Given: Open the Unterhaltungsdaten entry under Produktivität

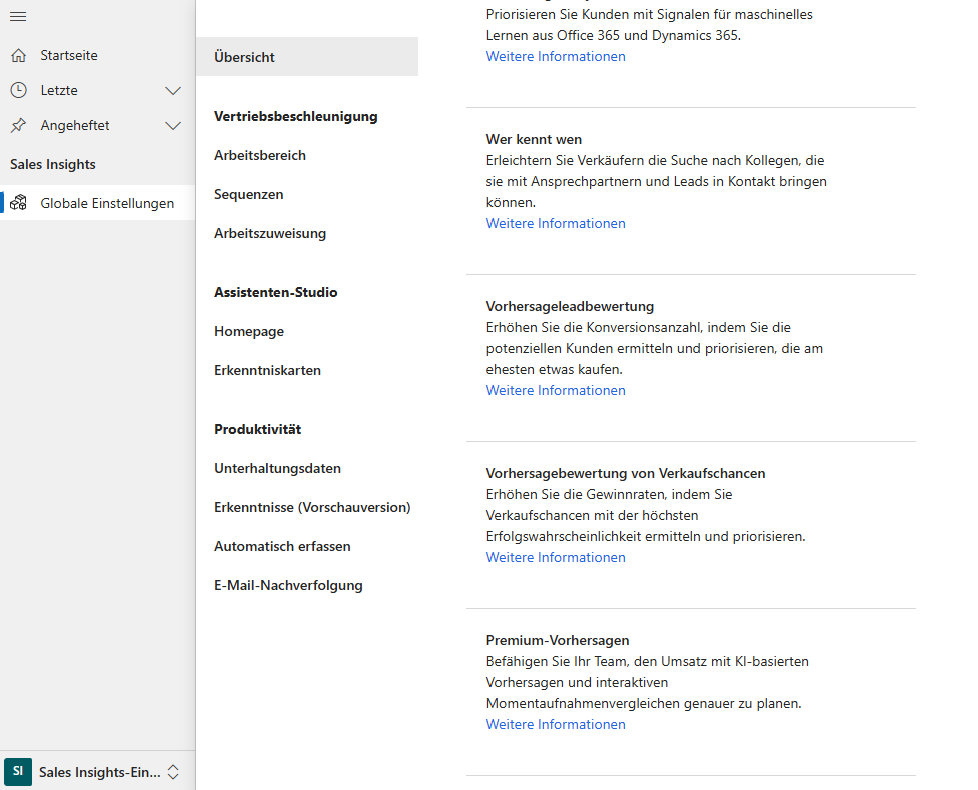Looking at the screenshot, I should point(277,468).
